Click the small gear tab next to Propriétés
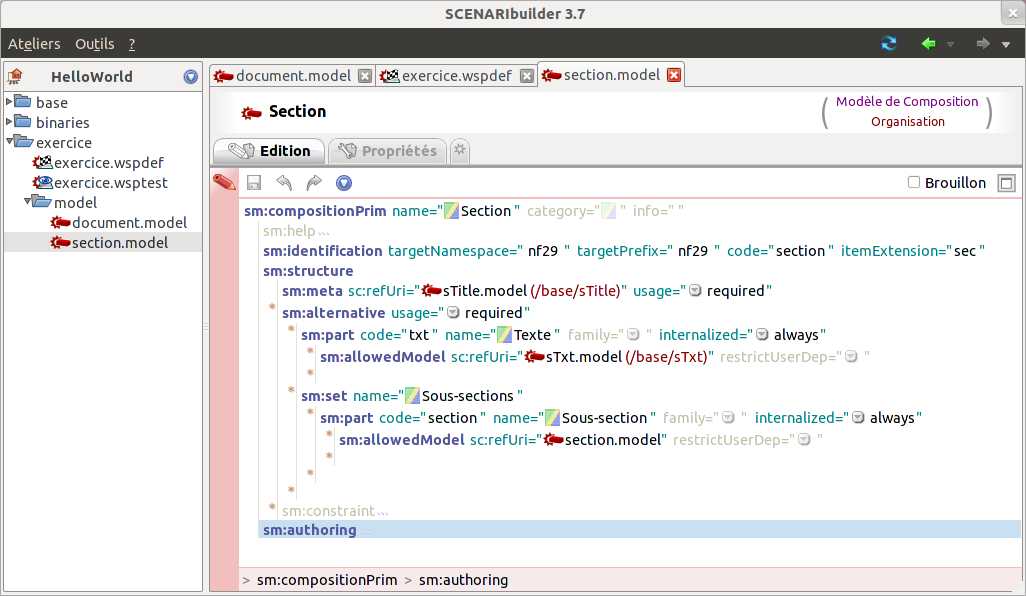The width and height of the screenshot is (1026, 596). tap(460, 150)
